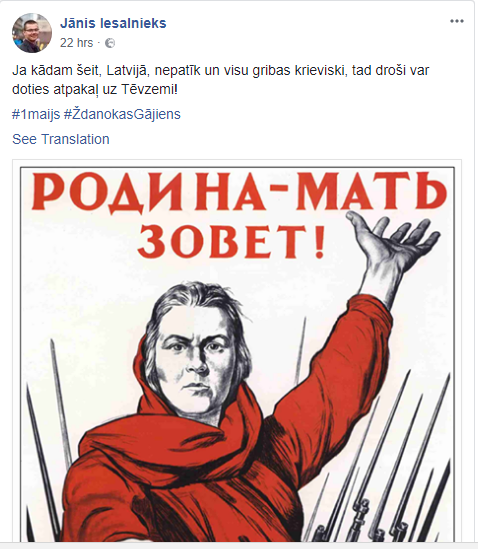Click the globe public privacy icon
The width and height of the screenshot is (478, 549).
[x=110, y=43]
